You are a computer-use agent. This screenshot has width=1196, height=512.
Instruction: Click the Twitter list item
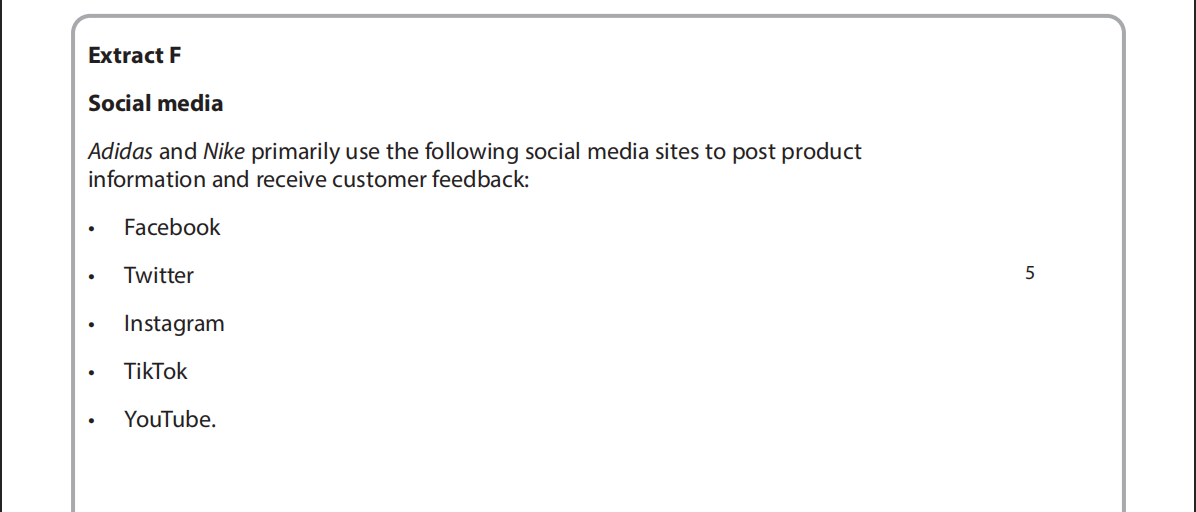point(159,276)
